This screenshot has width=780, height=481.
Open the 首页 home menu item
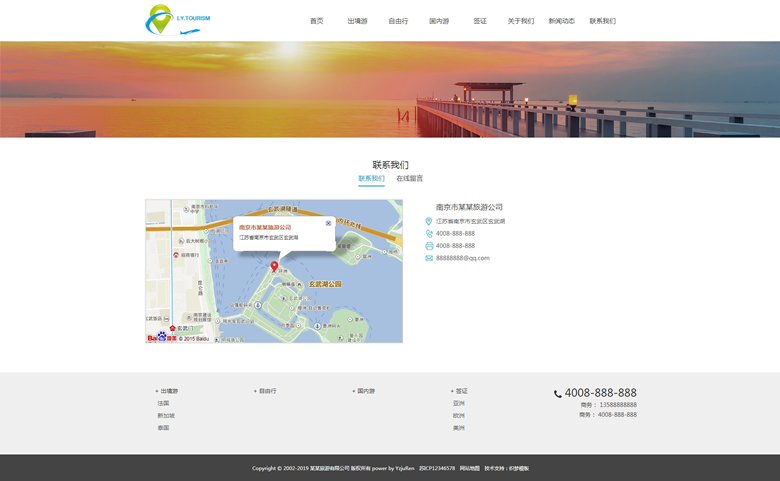(316, 21)
